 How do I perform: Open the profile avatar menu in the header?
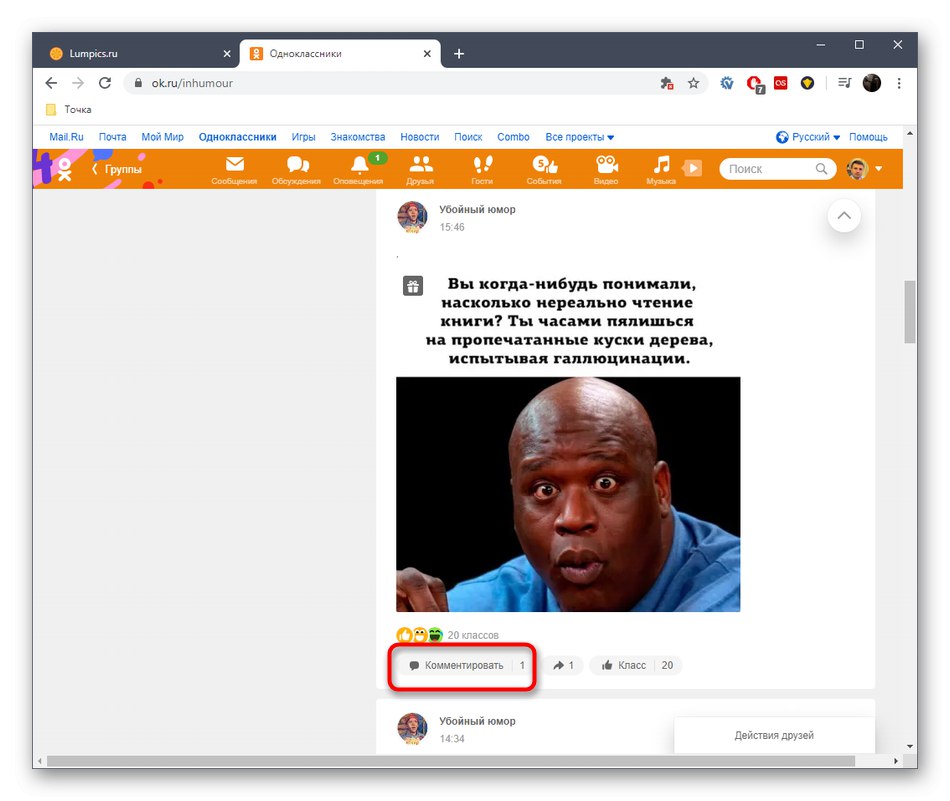858,170
